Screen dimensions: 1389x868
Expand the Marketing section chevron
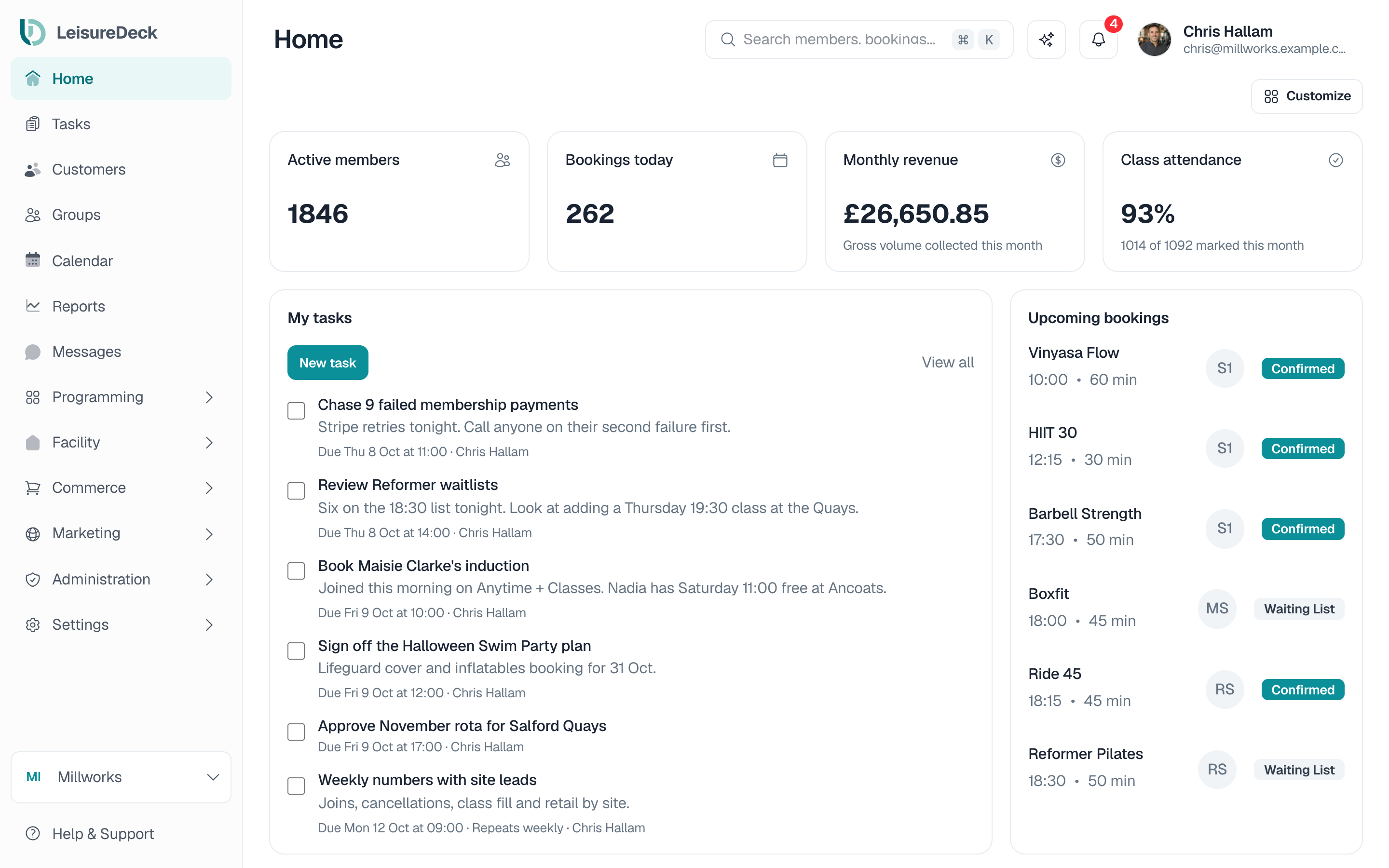tap(209, 534)
